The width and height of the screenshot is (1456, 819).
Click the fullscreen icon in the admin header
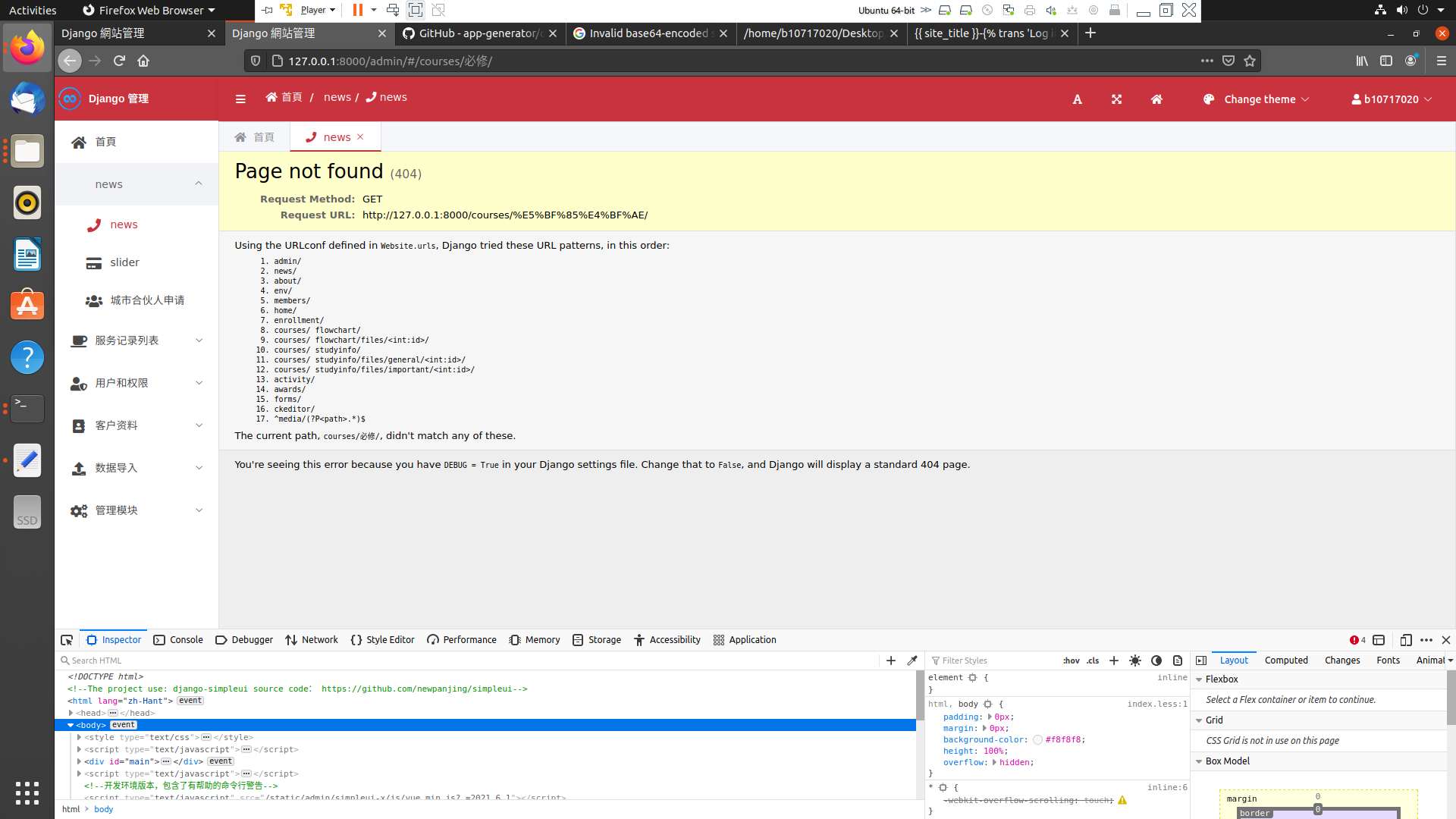[x=1116, y=99]
